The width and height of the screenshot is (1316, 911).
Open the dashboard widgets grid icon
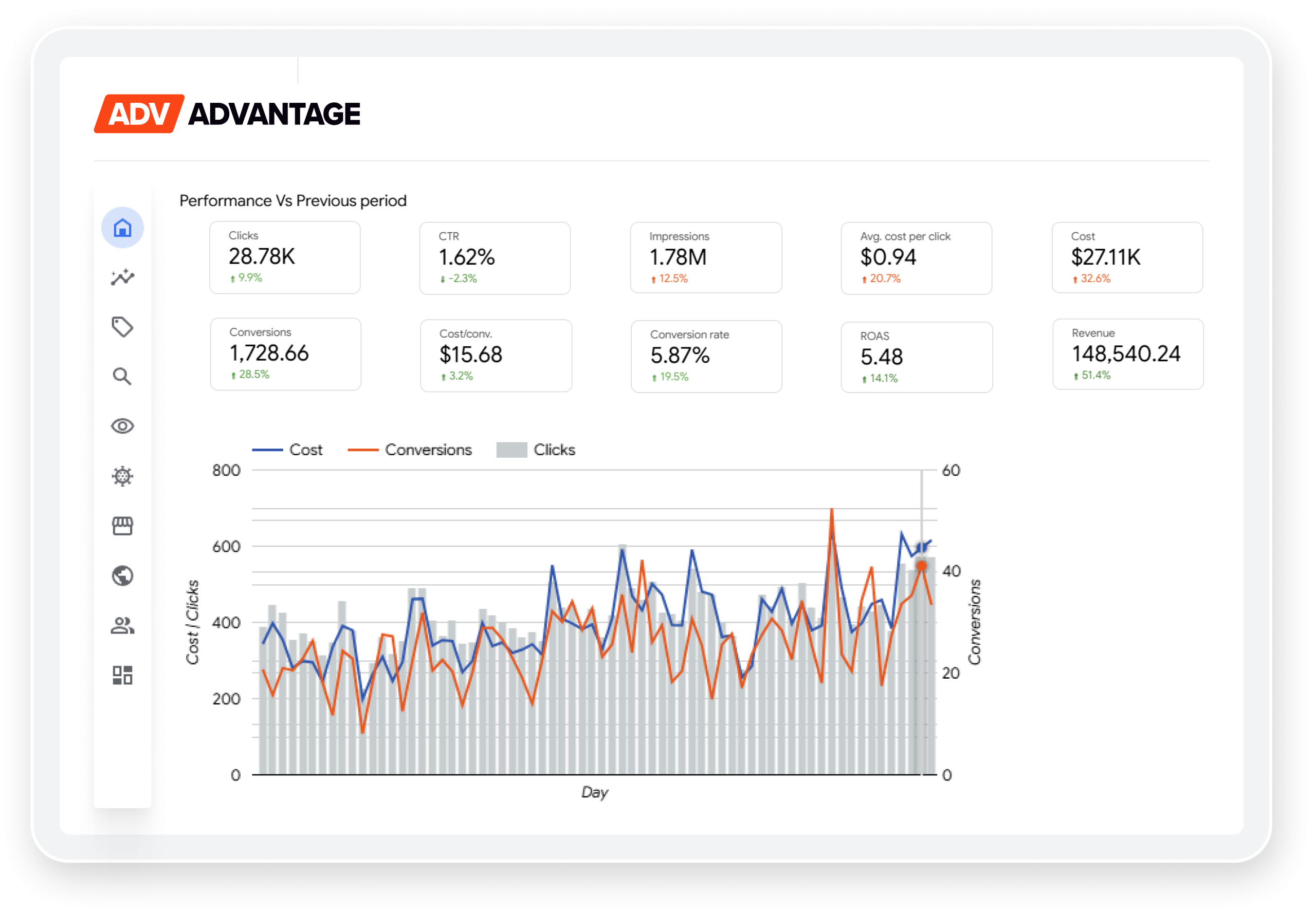coord(122,675)
